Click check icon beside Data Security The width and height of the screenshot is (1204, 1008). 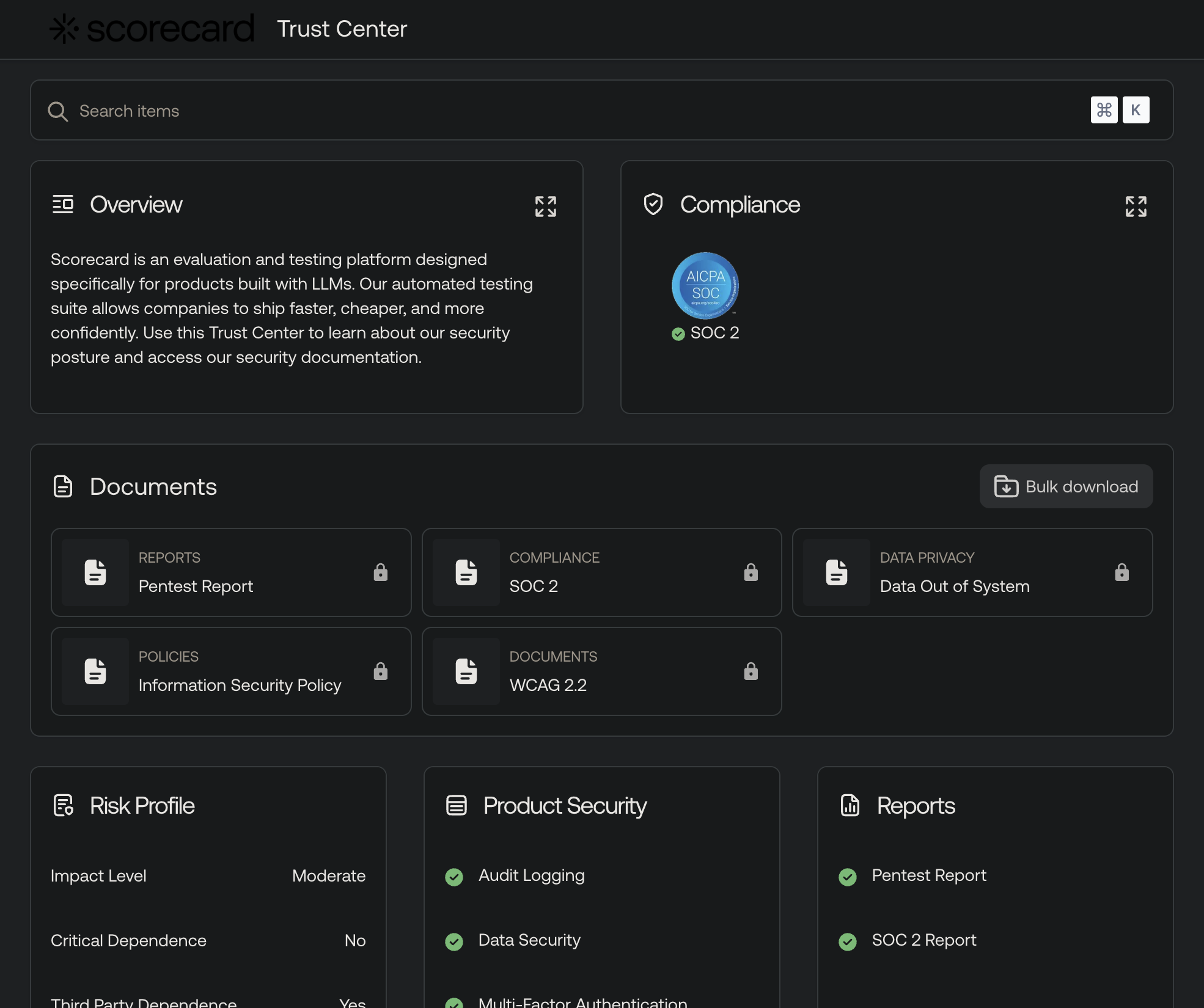454,941
